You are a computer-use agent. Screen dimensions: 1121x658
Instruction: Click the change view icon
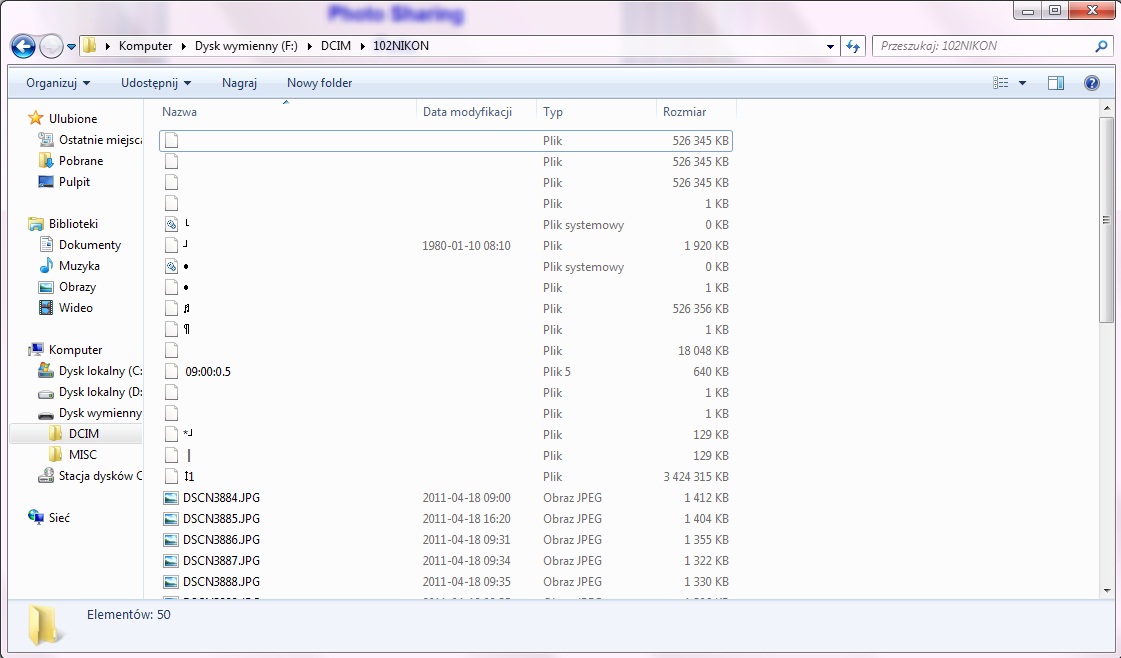(1001, 83)
